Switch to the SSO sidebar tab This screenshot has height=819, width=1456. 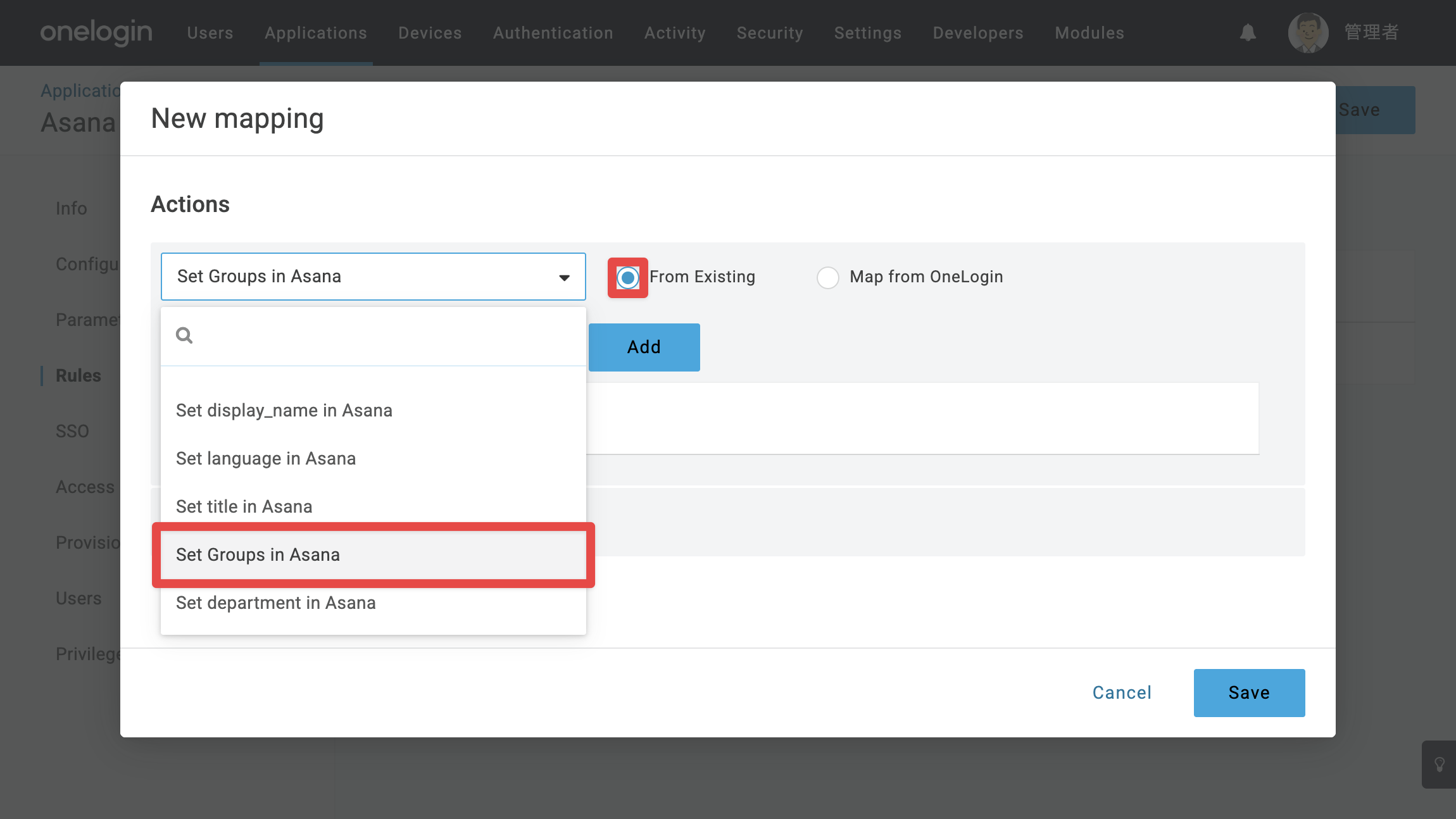[72, 431]
